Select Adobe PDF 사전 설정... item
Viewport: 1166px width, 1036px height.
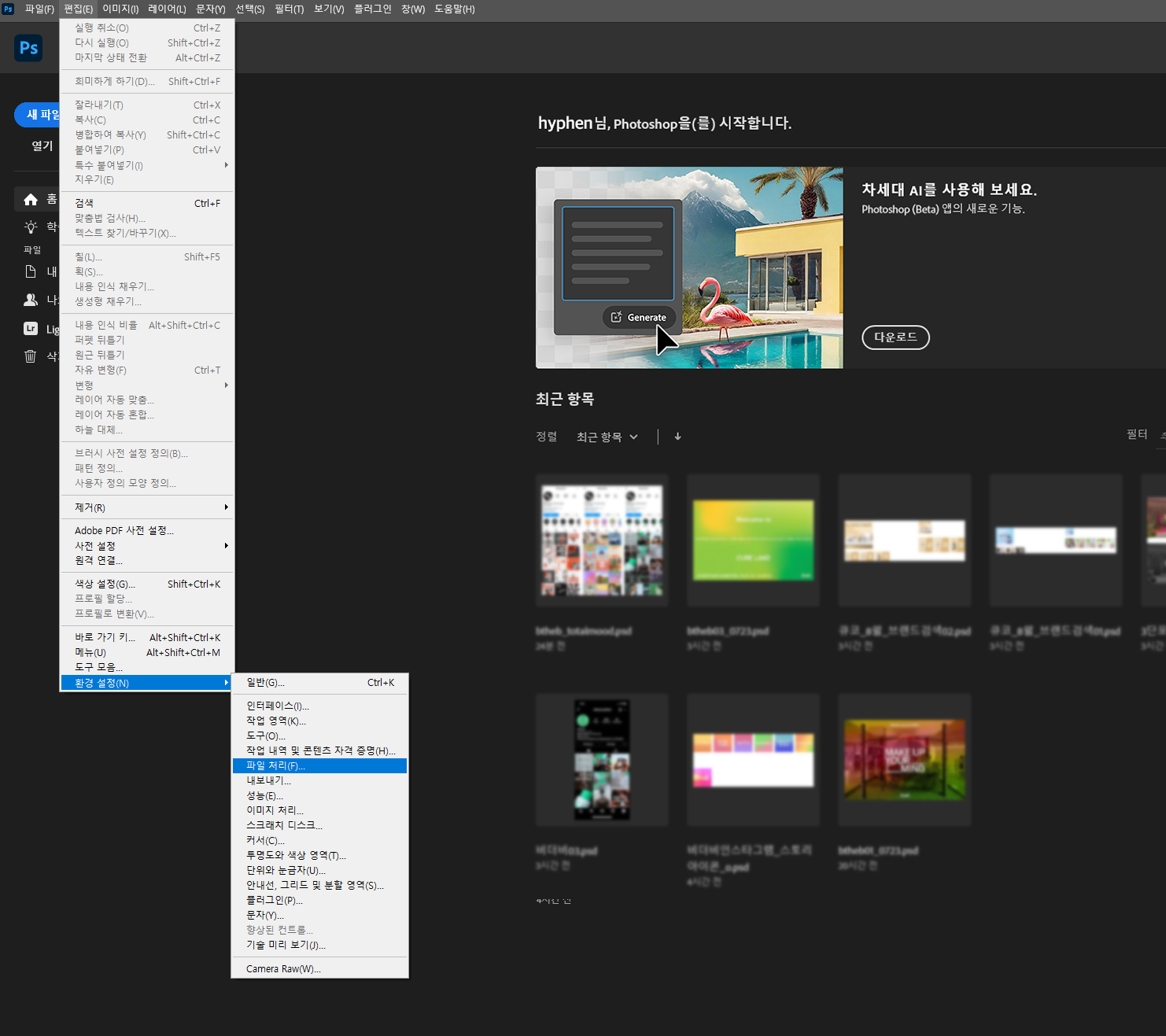click(x=147, y=530)
